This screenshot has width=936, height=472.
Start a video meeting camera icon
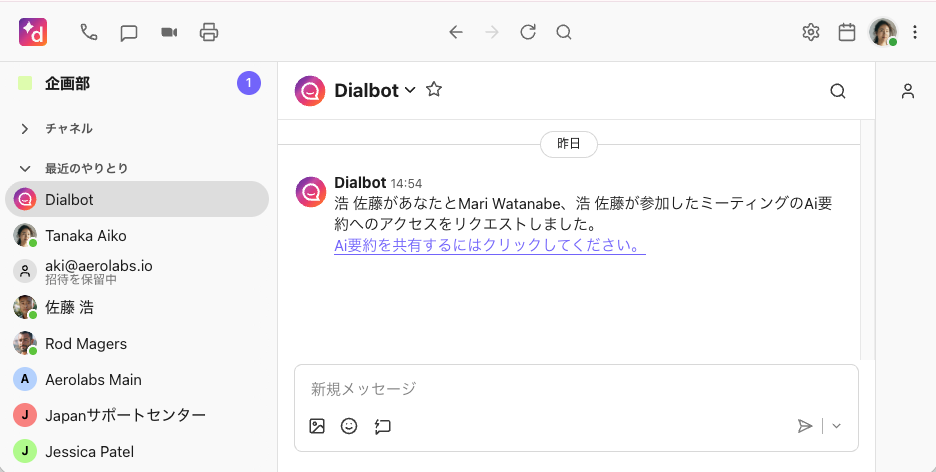(169, 32)
